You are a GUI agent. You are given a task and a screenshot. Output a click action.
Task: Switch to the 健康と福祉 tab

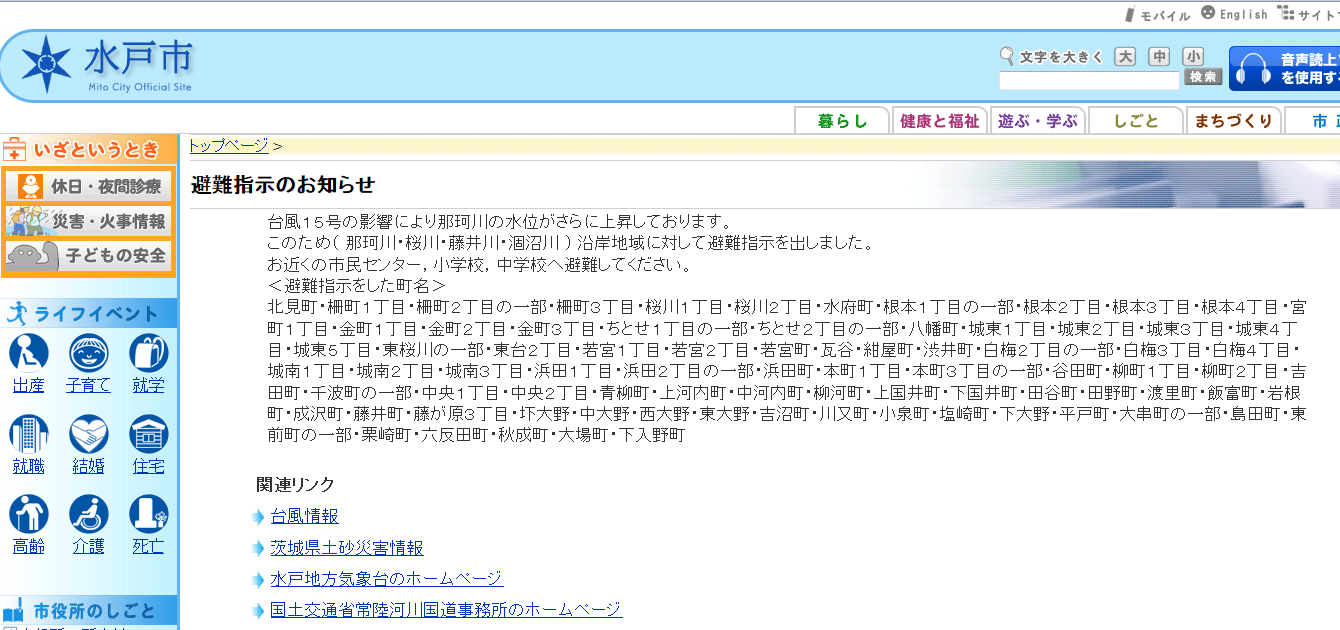[x=939, y=121]
